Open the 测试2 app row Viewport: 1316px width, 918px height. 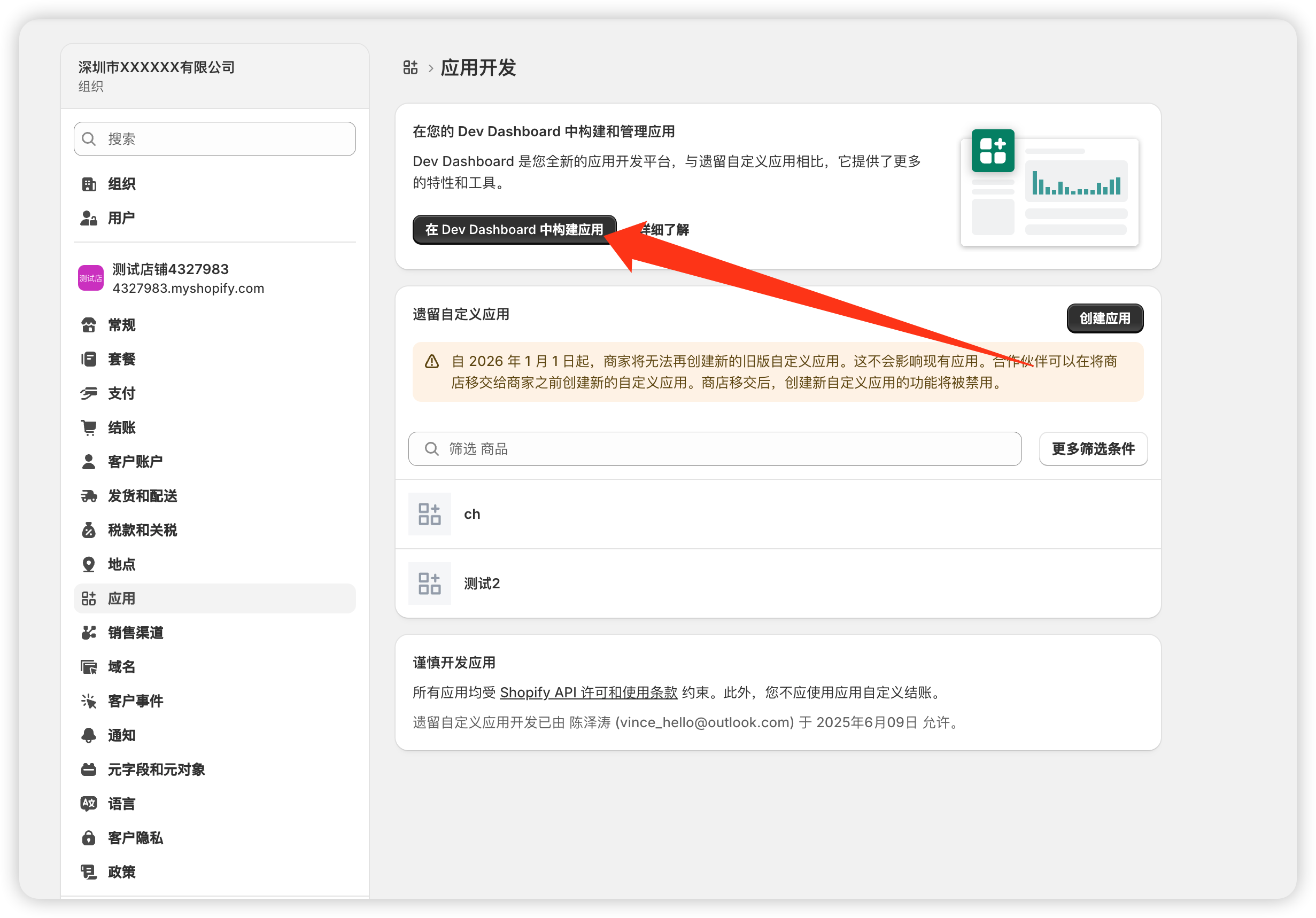[x=778, y=584]
